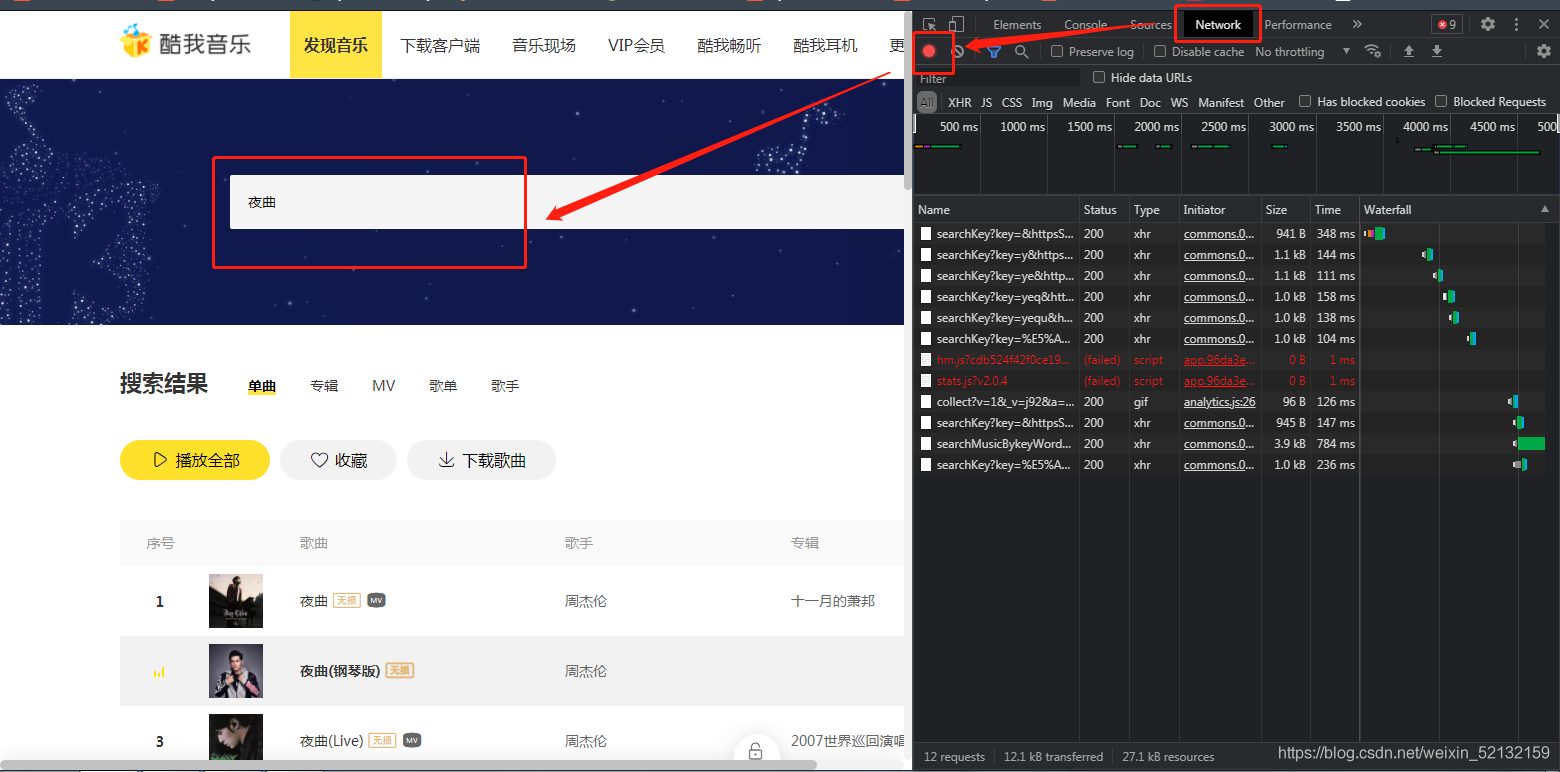Viewport: 1560px width, 772px height.
Task: Open VIP会员 nav item
Action: (x=636, y=45)
